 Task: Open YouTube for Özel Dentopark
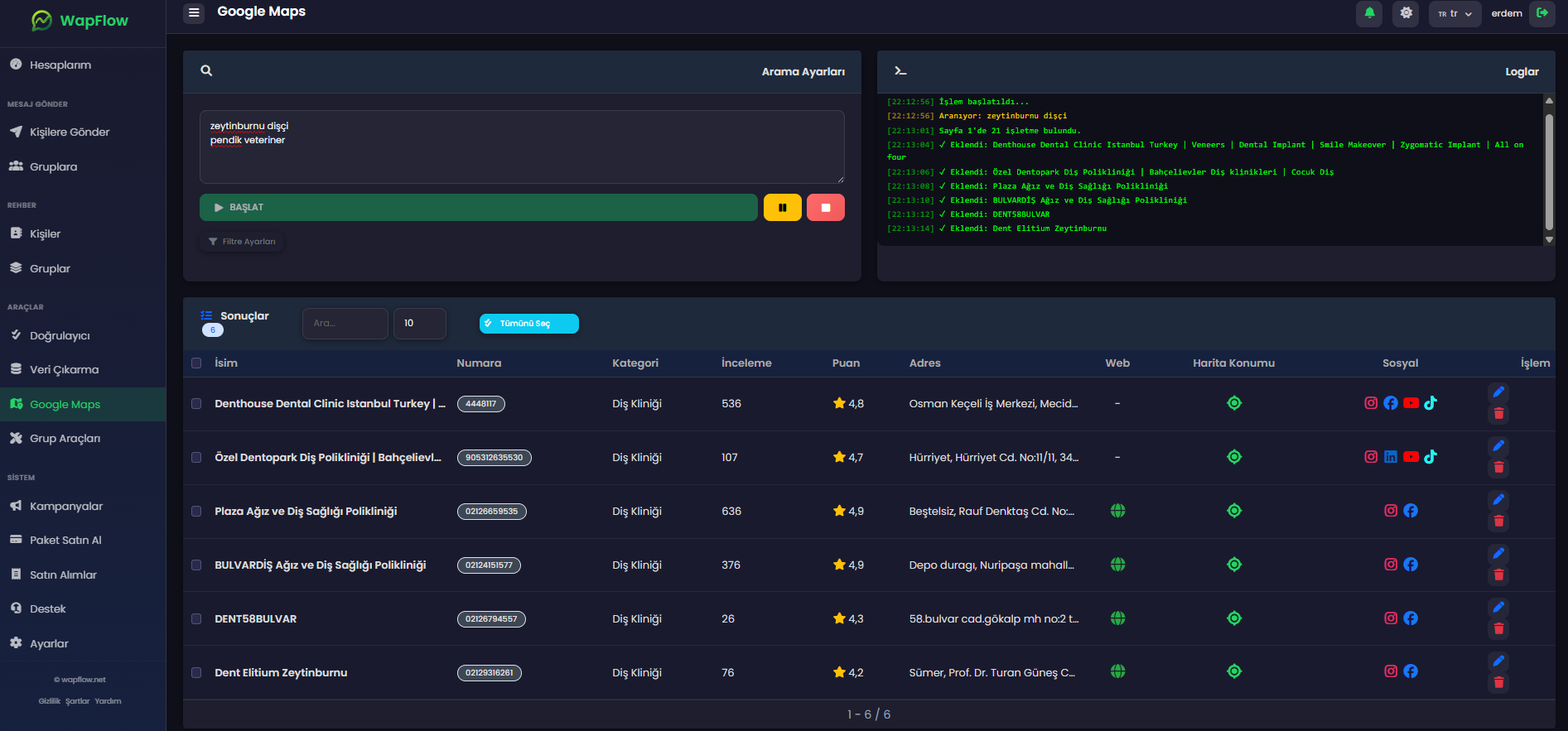coord(1411,457)
